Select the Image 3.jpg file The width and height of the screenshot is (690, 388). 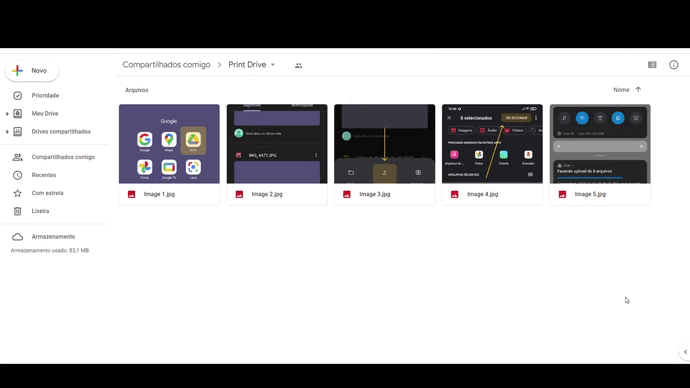[x=385, y=154]
